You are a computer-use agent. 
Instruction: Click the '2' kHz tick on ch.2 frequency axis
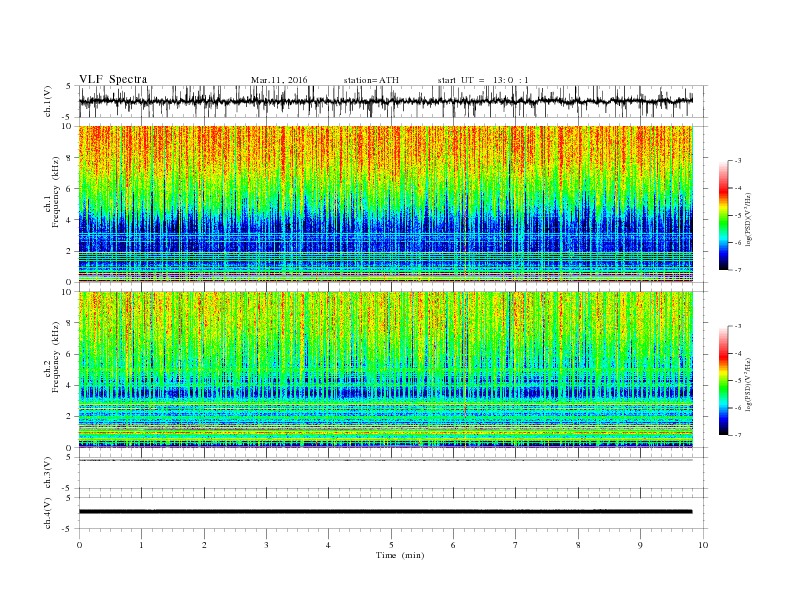point(69,417)
